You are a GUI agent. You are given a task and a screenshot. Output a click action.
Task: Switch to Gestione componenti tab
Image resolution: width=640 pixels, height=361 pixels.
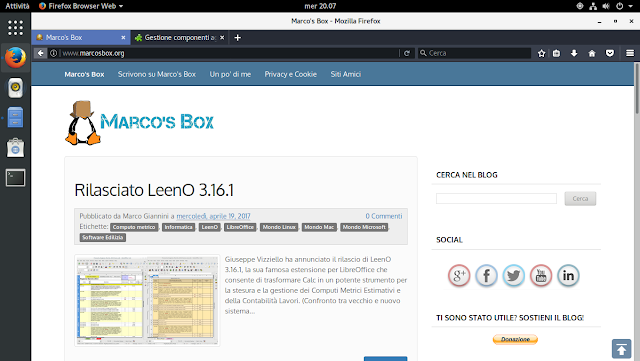point(180,38)
